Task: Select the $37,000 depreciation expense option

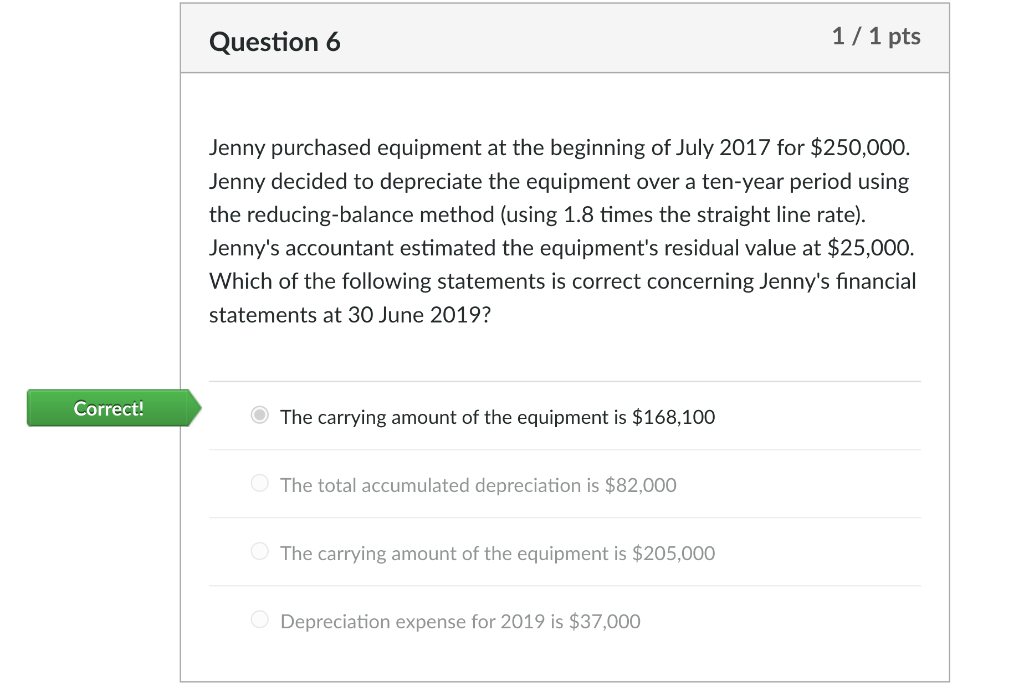Action: coord(258,619)
